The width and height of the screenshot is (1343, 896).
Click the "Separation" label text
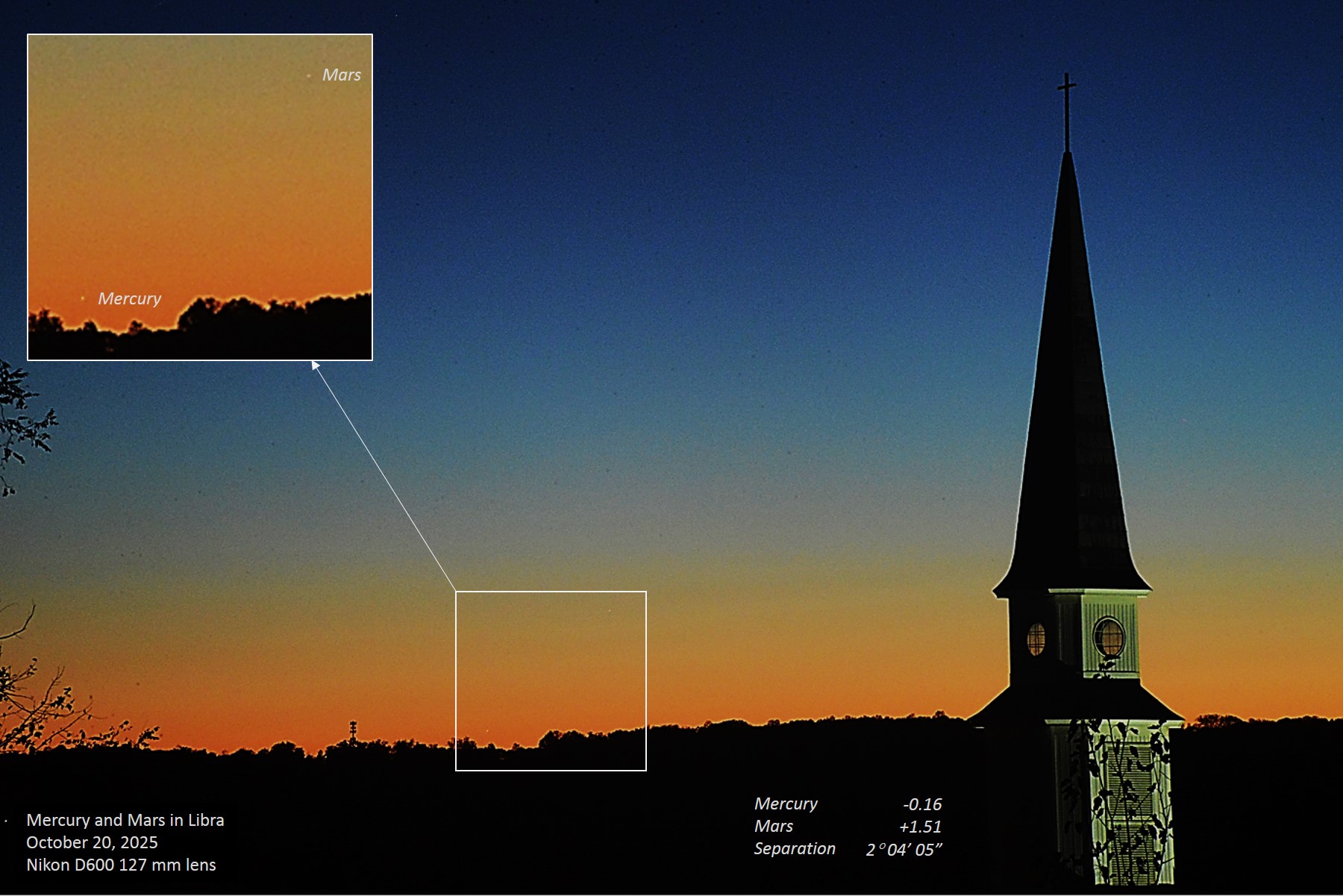794,849
